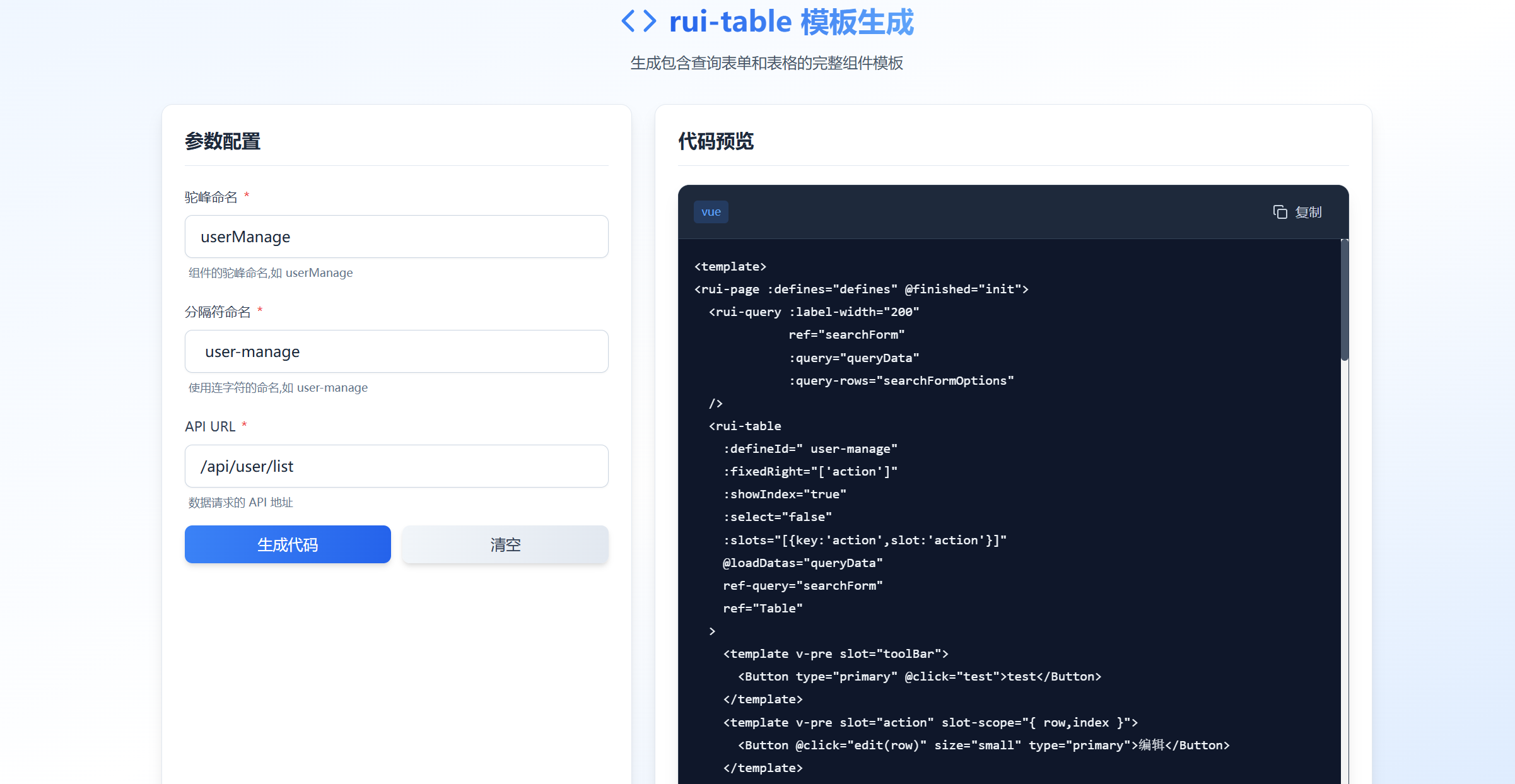Click the rui-table 模板生成 page title
1515x784 pixels.
tap(791, 21)
